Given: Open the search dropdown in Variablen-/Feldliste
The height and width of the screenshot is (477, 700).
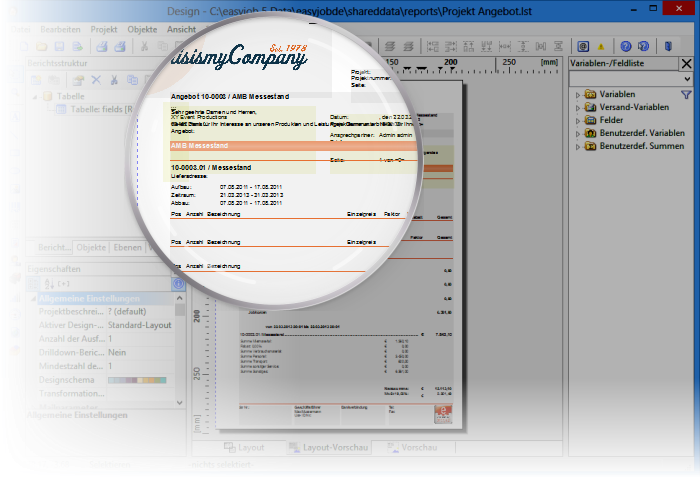Looking at the screenshot, I should (687, 78).
